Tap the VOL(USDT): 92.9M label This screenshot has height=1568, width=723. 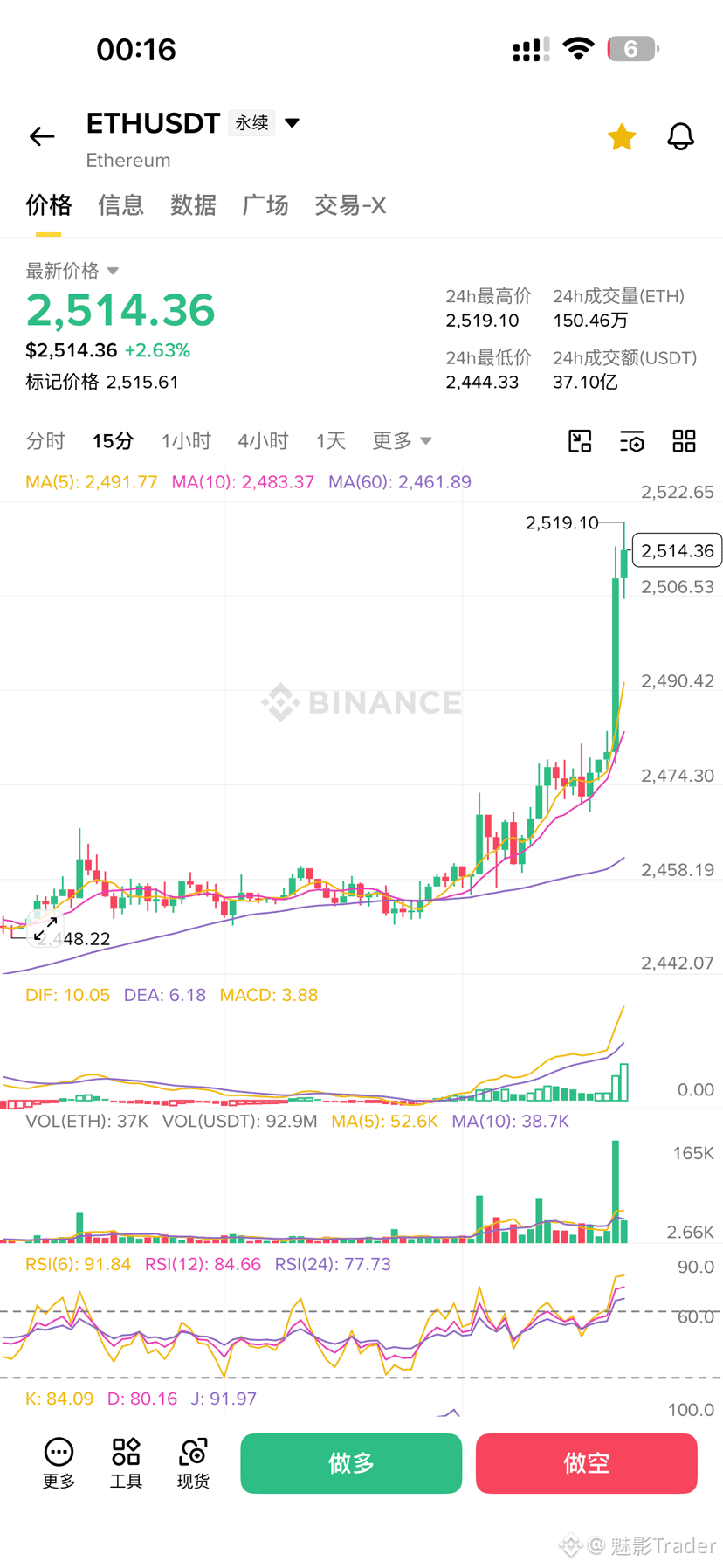click(x=240, y=1121)
